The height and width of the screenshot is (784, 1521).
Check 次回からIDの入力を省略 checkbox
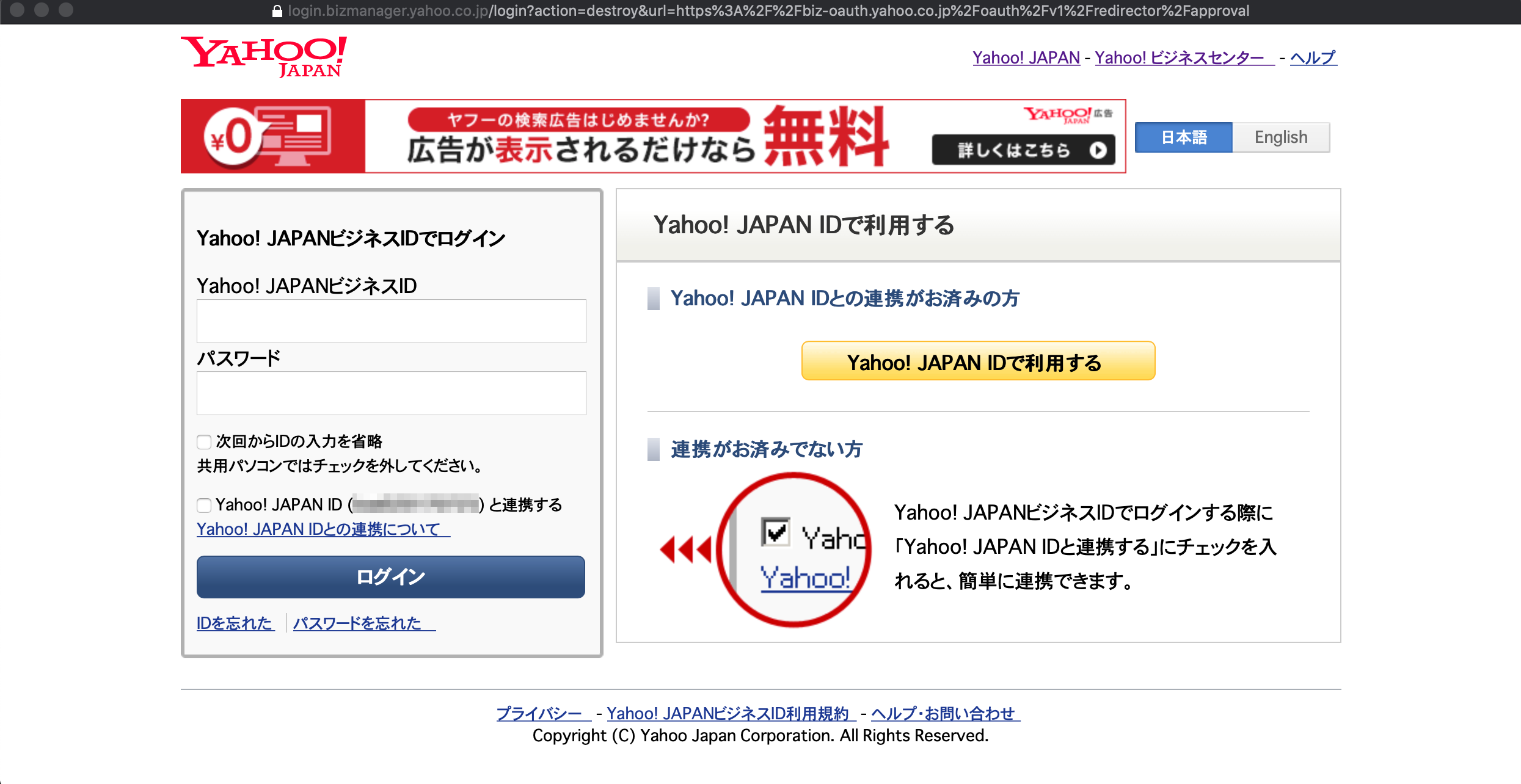pyautogui.click(x=204, y=441)
